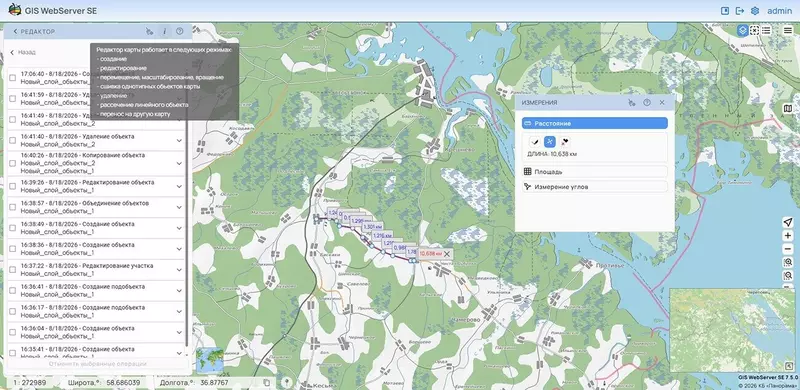Expand the 16:36:17 Создание подобъекта entry
This screenshot has height=390, width=800.
pyautogui.click(x=179, y=312)
